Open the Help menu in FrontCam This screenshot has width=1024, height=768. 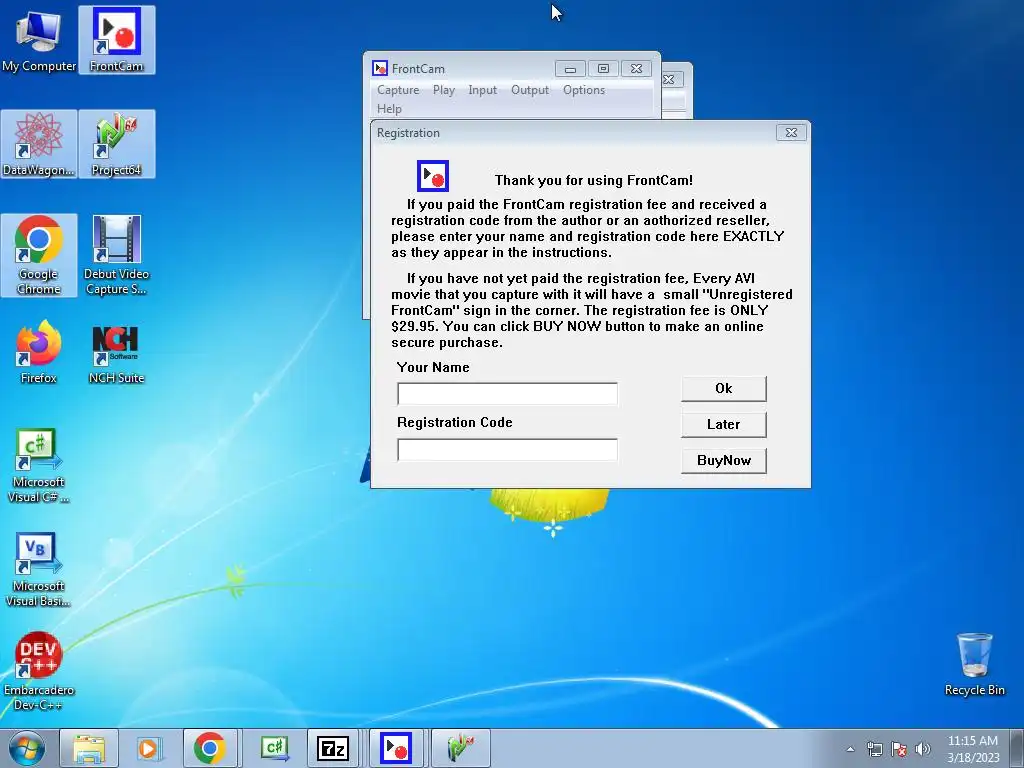pos(389,109)
